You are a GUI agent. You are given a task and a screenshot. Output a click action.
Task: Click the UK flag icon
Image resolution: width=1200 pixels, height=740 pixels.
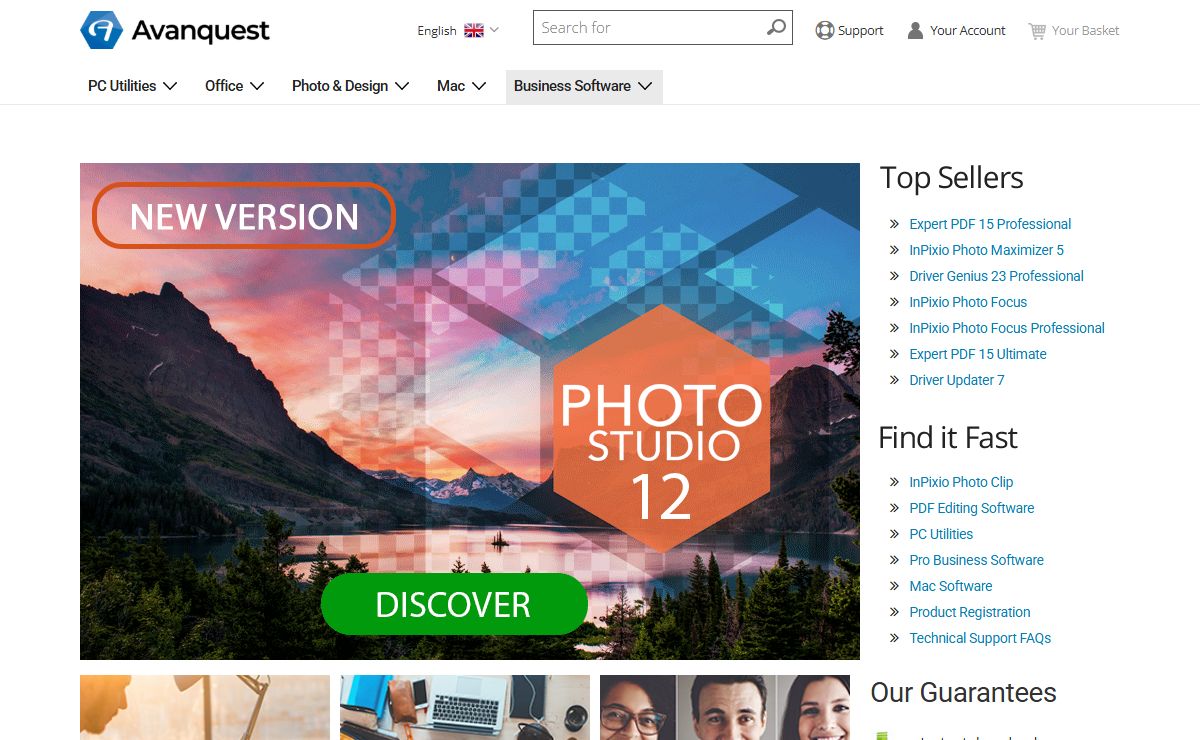point(474,31)
